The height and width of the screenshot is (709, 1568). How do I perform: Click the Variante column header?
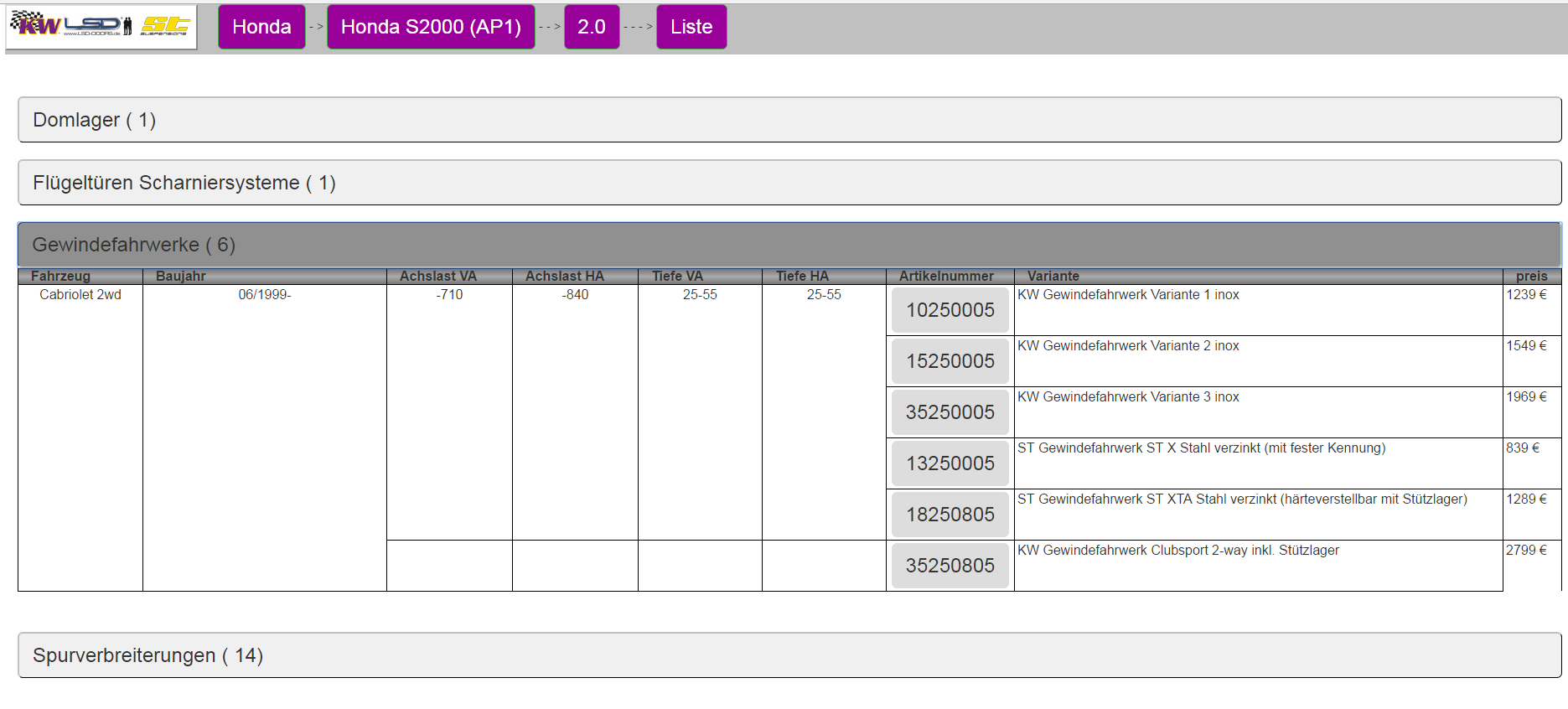click(x=1053, y=276)
